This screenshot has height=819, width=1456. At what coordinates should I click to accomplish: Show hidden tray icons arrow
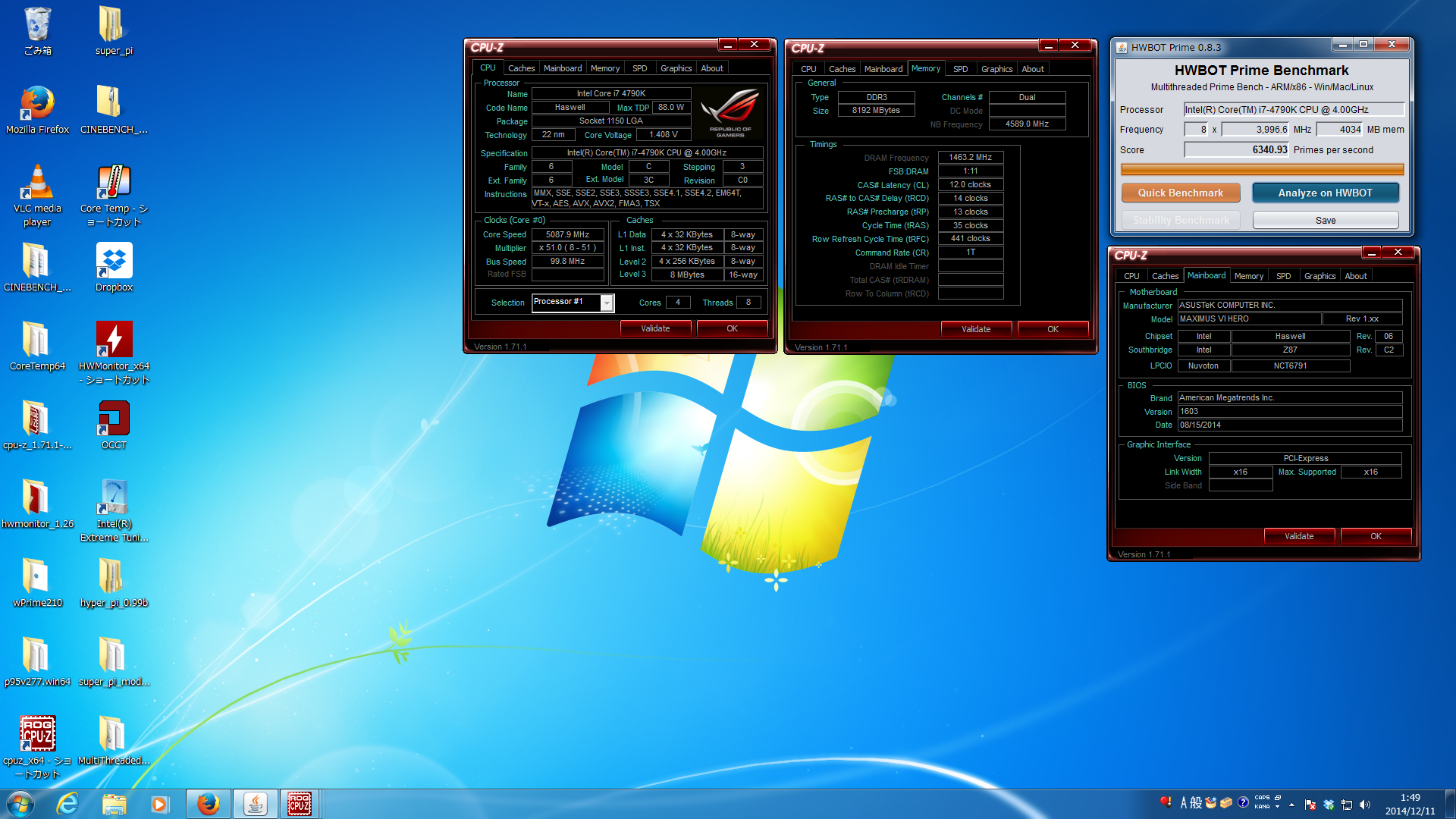(x=1291, y=805)
